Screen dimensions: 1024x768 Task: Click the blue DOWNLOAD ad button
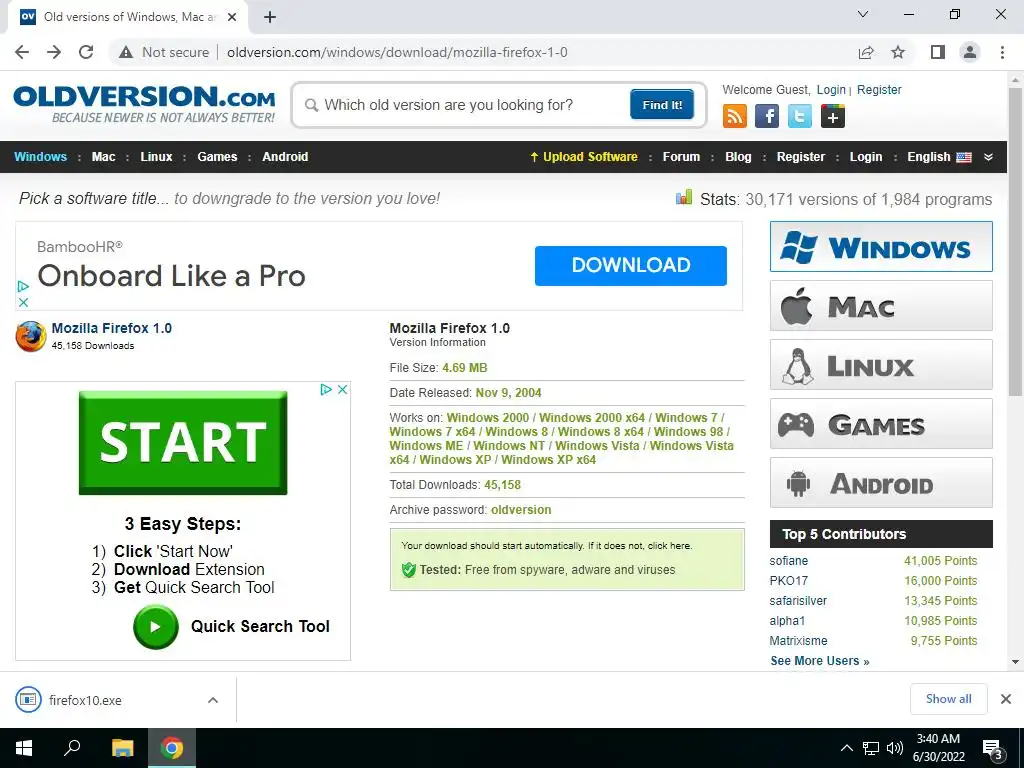(x=630, y=266)
